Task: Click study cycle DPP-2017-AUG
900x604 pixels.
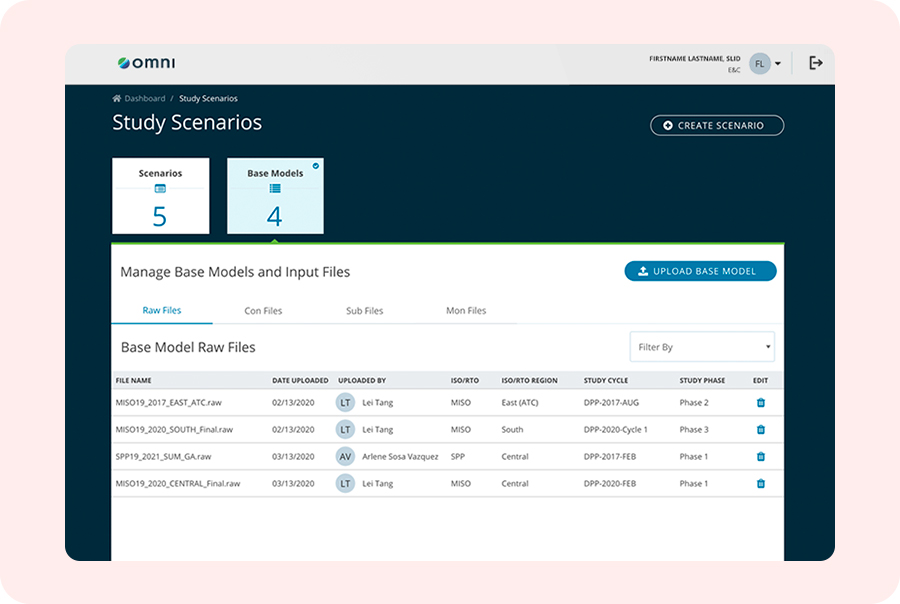Action: [x=611, y=402]
